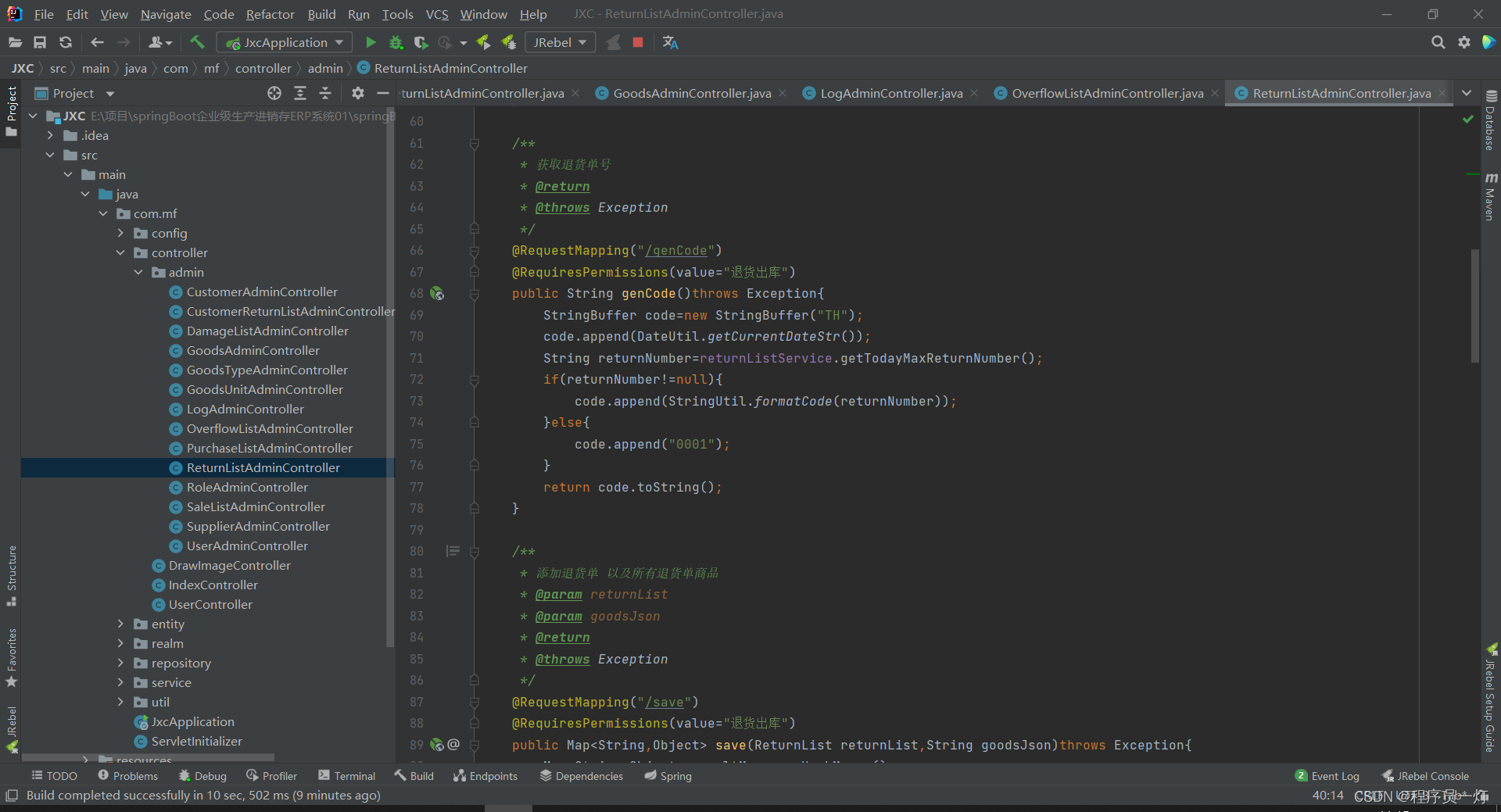Fold the genCode method at line 68
The height and width of the screenshot is (812, 1501).
click(x=475, y=294)
